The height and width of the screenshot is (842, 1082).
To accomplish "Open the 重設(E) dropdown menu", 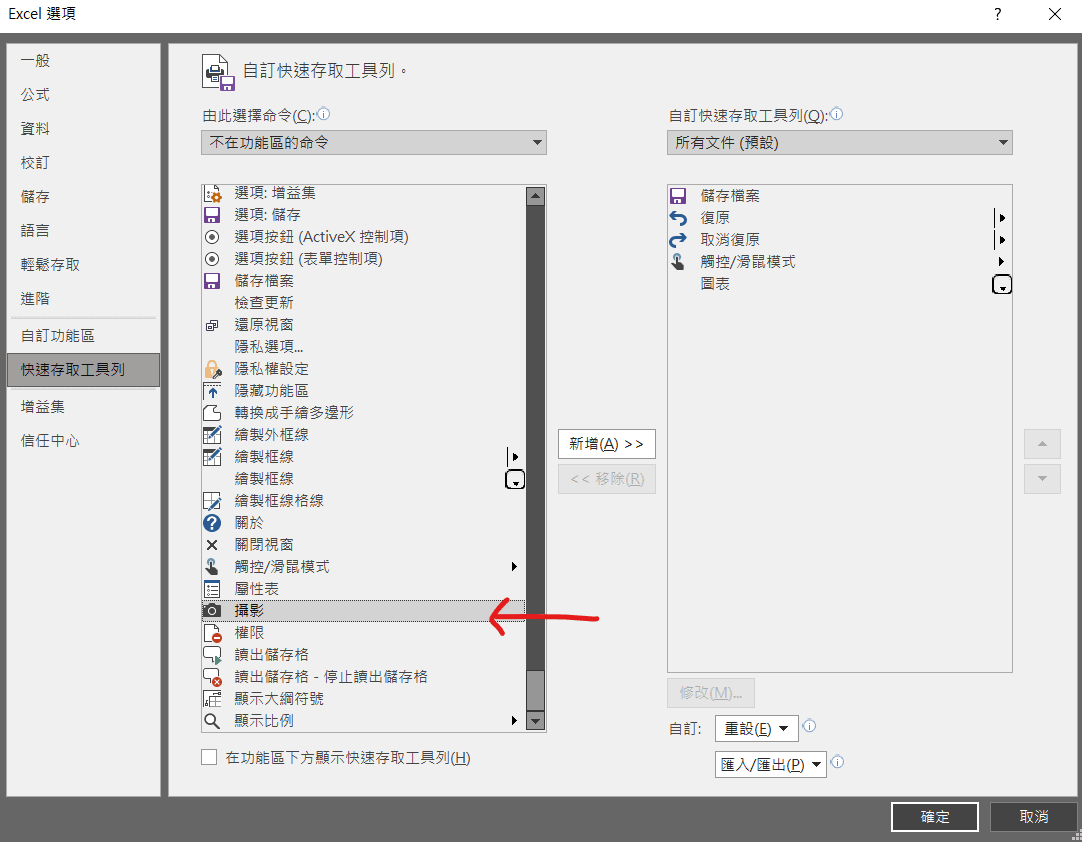I will (x=756, y=727).
